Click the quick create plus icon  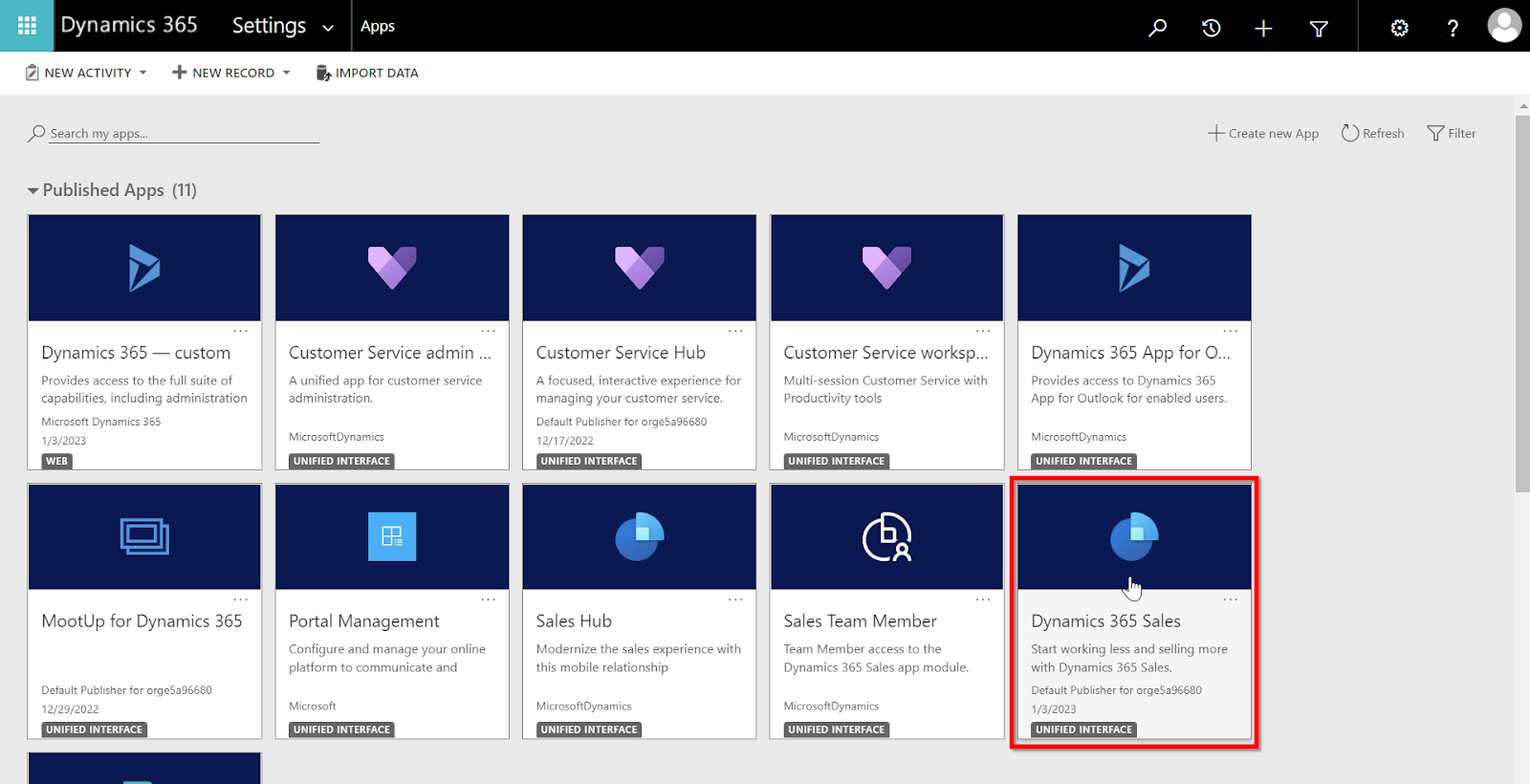click(x=1263, y=29)
